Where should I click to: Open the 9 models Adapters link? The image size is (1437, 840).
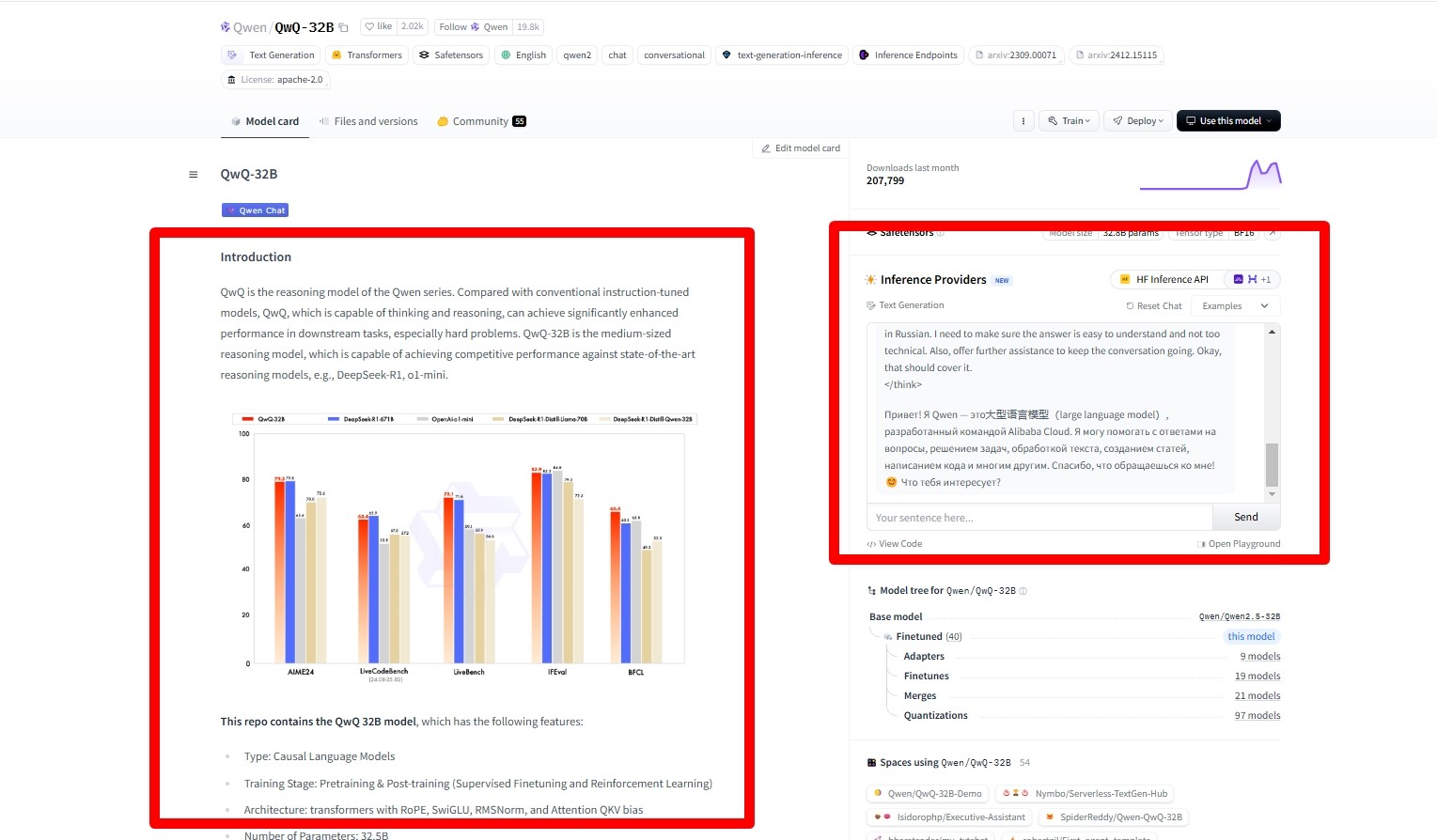[x=1259, y=657]
